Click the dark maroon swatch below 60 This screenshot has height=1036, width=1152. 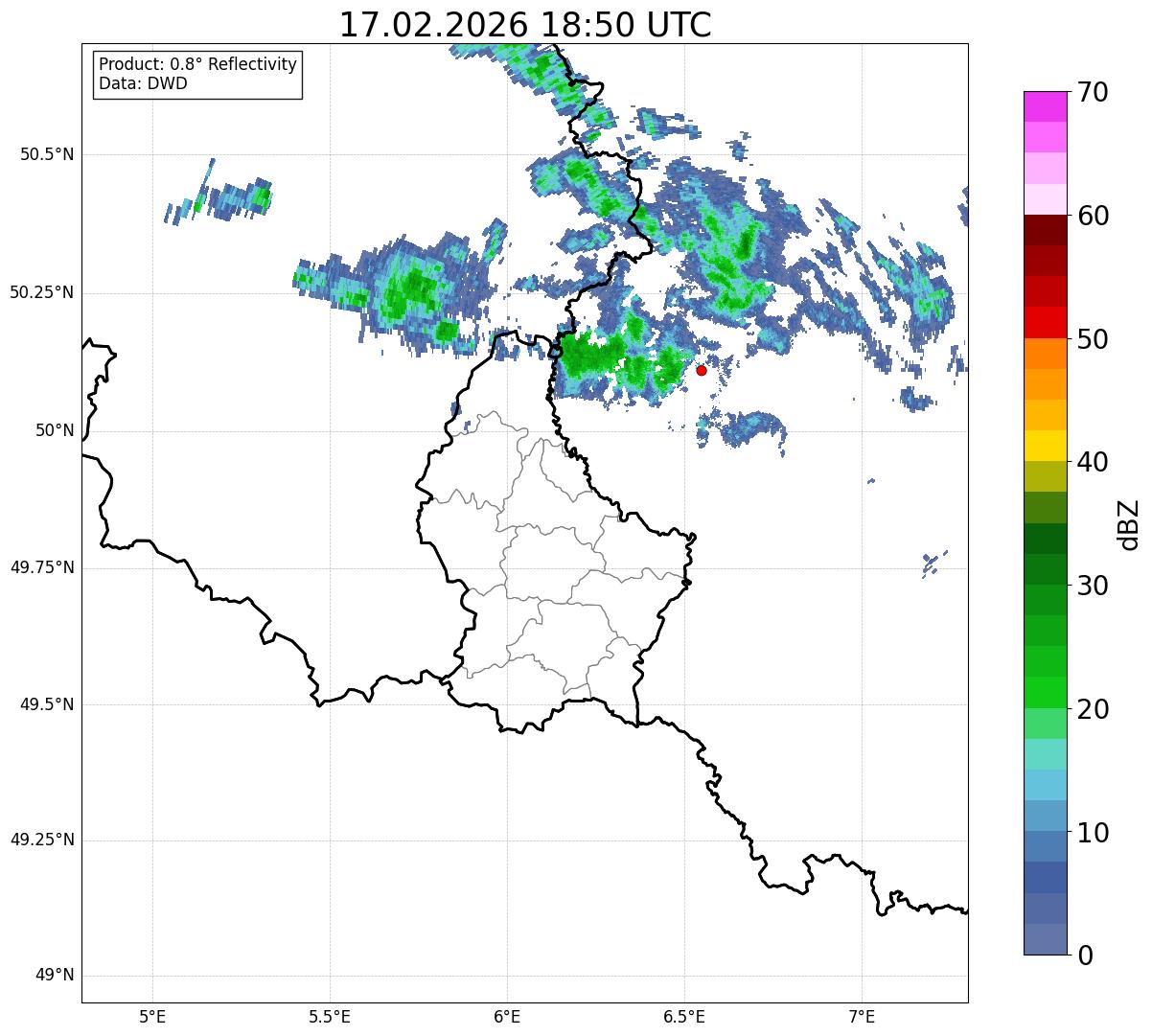pyautogui.click(x=1045, y=230)
